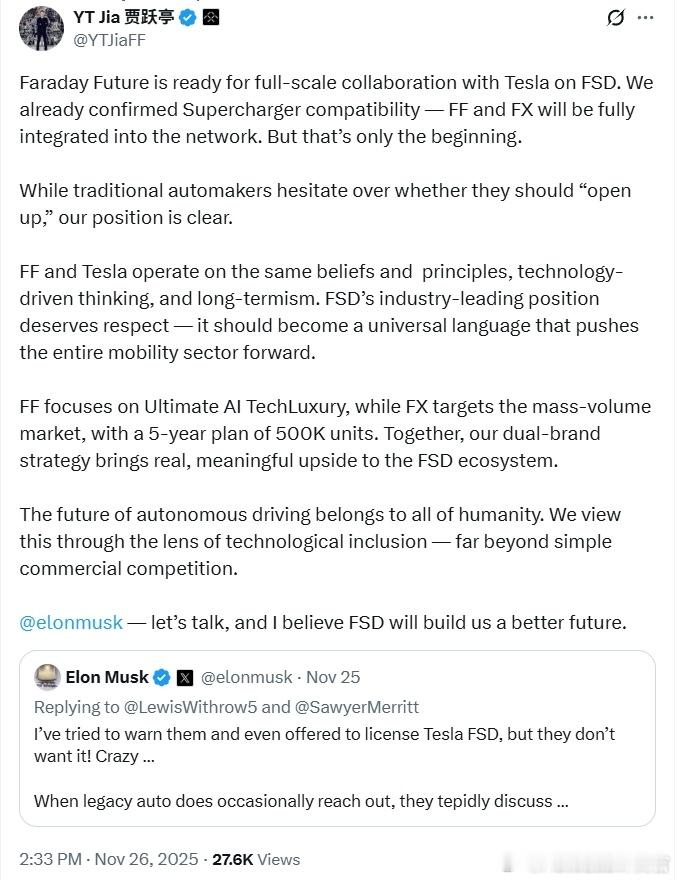The image size is (677, 880).
Task: Click the @elonmusk mention in tweet text
Action: click(x=71, y=622)
